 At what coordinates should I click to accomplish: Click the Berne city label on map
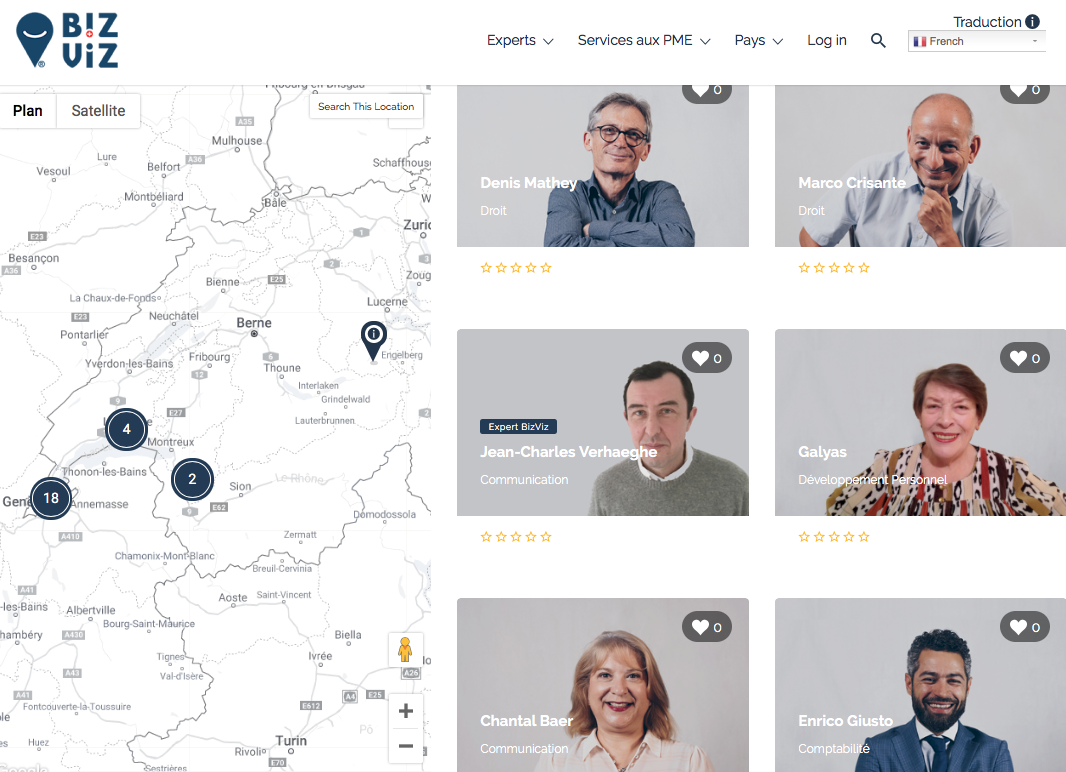pos(254,323)
